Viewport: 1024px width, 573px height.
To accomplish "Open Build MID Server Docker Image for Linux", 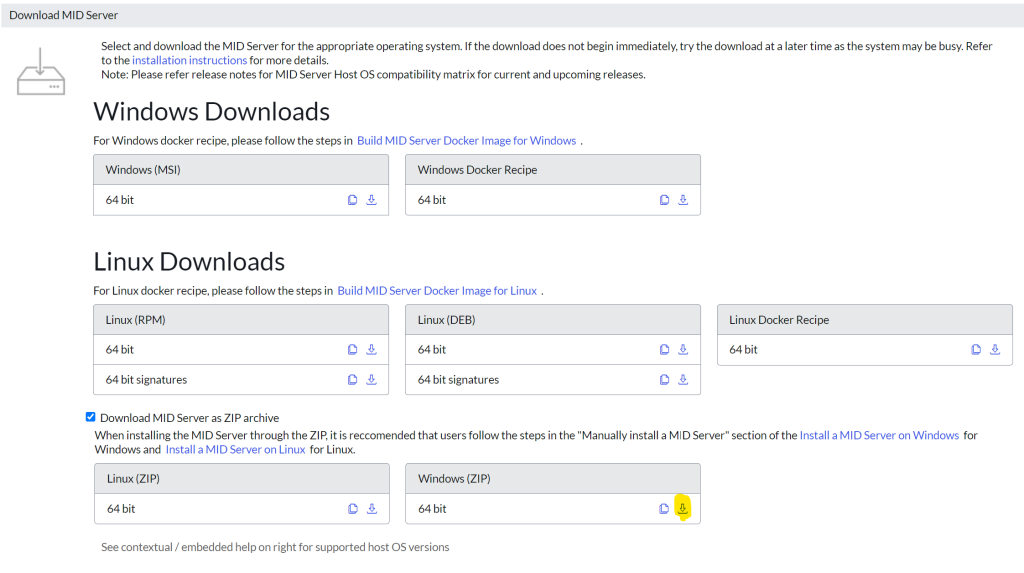I will [x=437, y=291].
